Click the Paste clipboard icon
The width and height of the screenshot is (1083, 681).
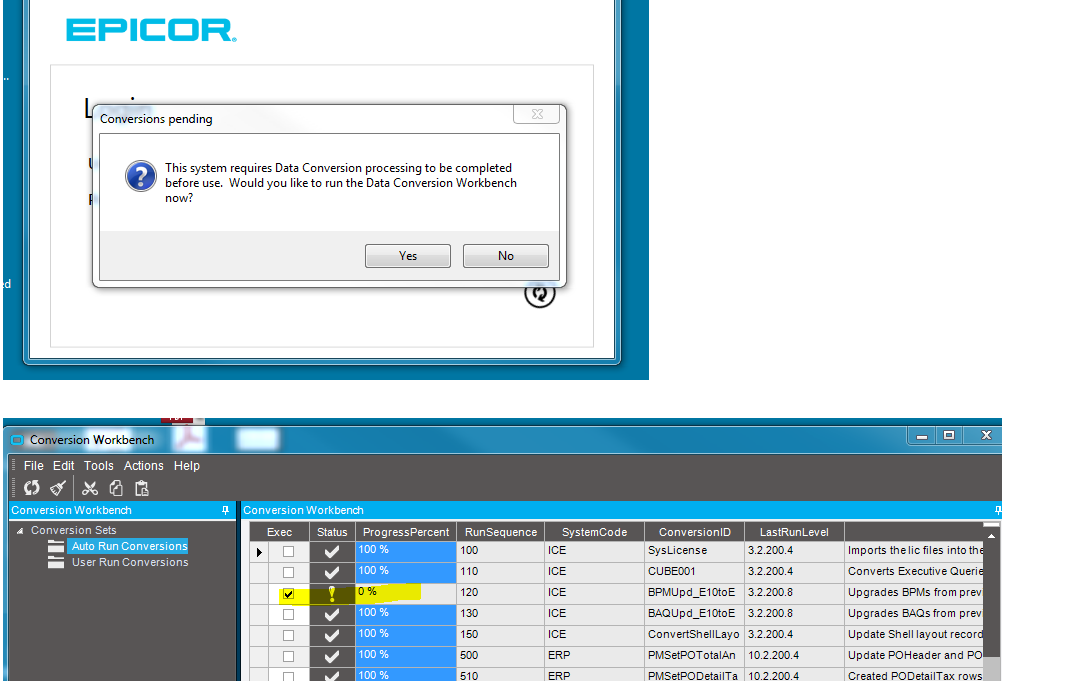tap(142, 488)
